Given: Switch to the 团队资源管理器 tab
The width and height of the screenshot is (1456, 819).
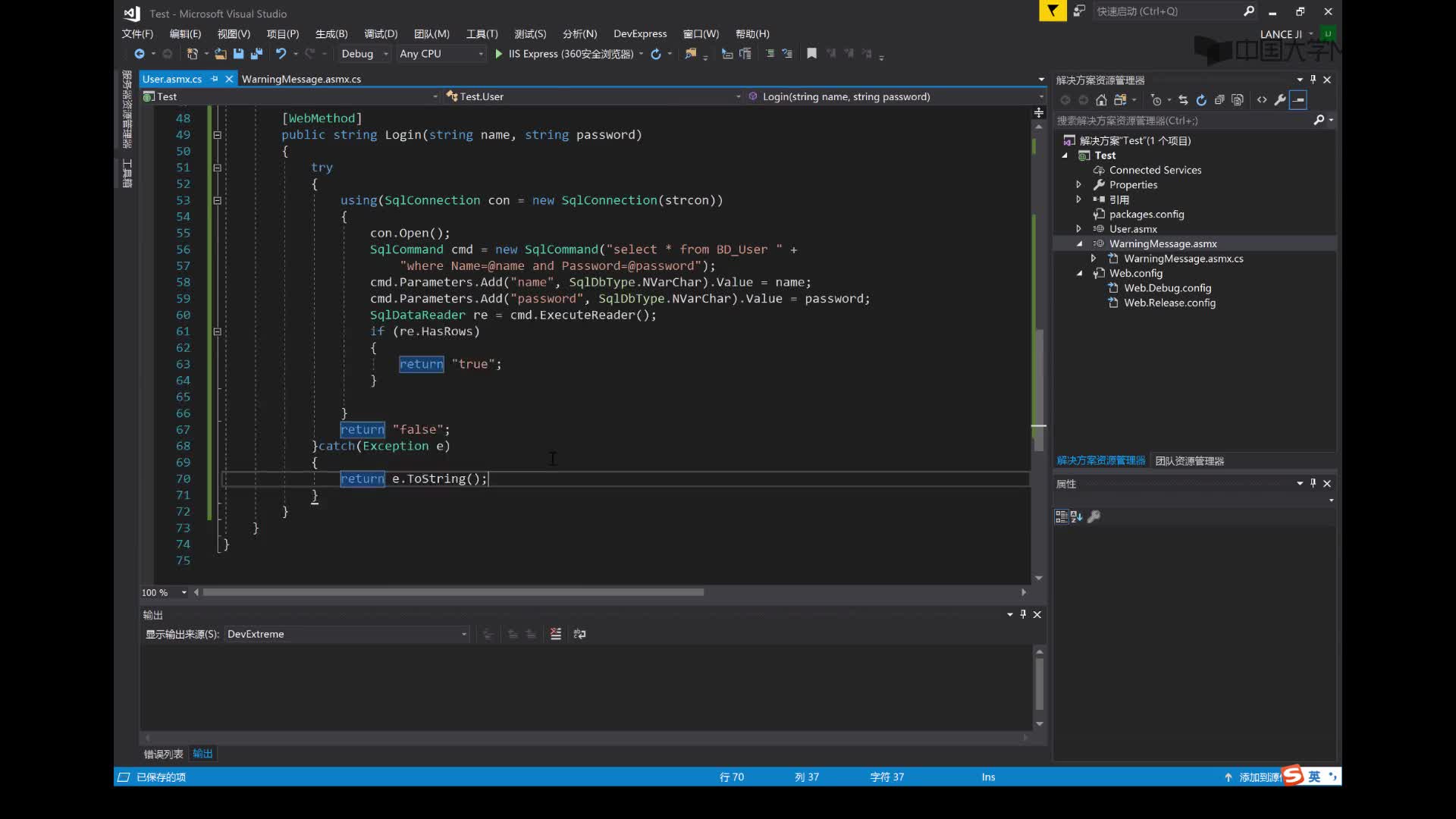Looking at the screenshot, I should pyautogui.click(x=1189, y=460).
